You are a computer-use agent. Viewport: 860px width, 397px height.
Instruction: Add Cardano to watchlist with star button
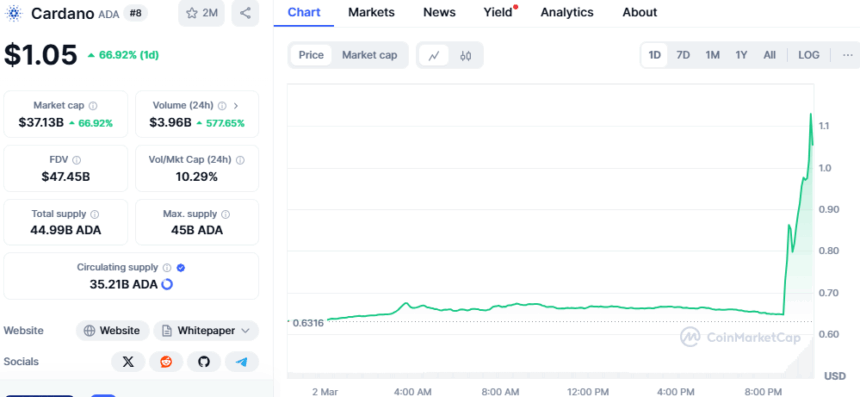(x=201, y=13)
